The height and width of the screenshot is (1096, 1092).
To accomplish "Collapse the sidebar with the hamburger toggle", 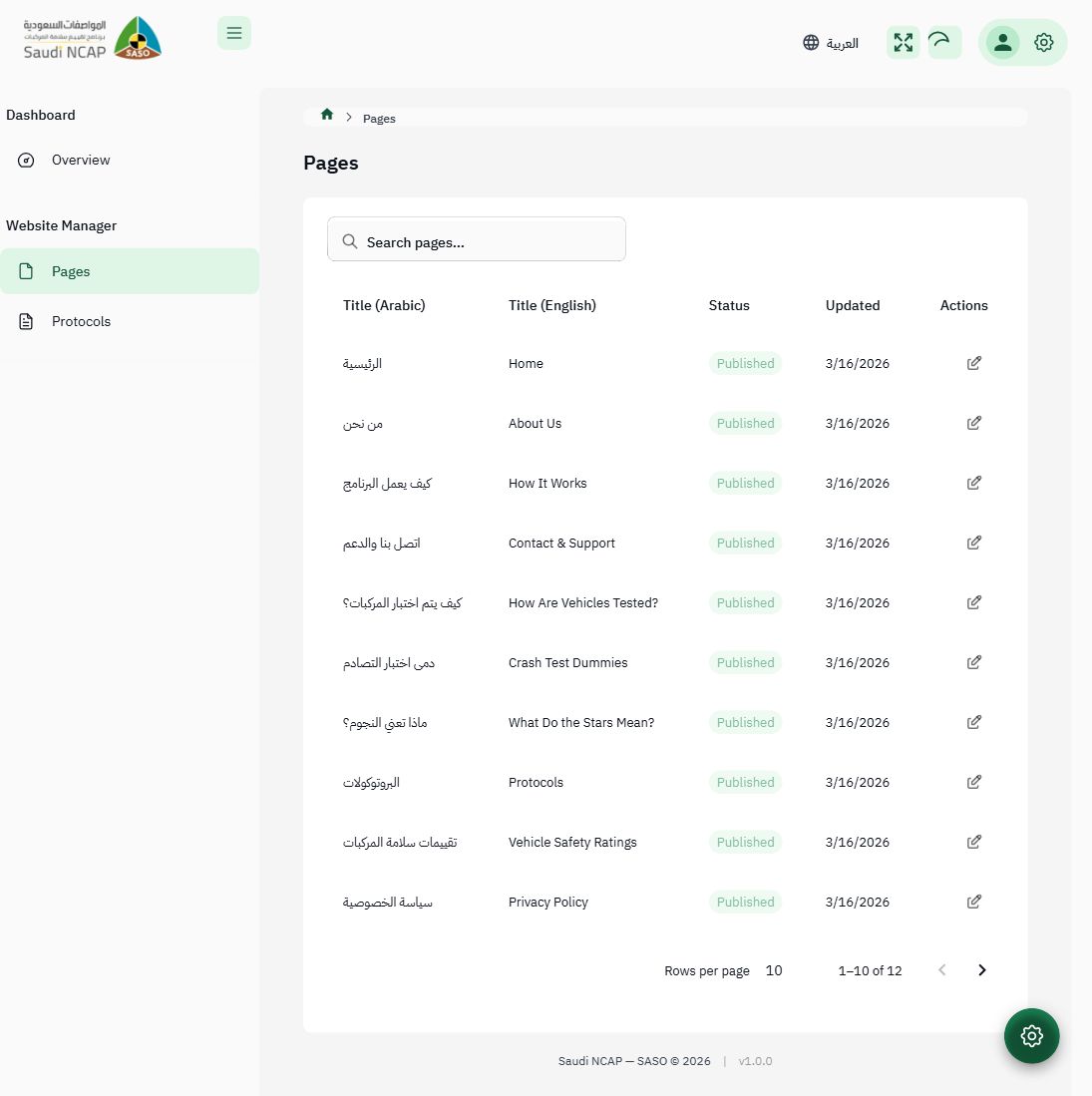I will (234, 33).
